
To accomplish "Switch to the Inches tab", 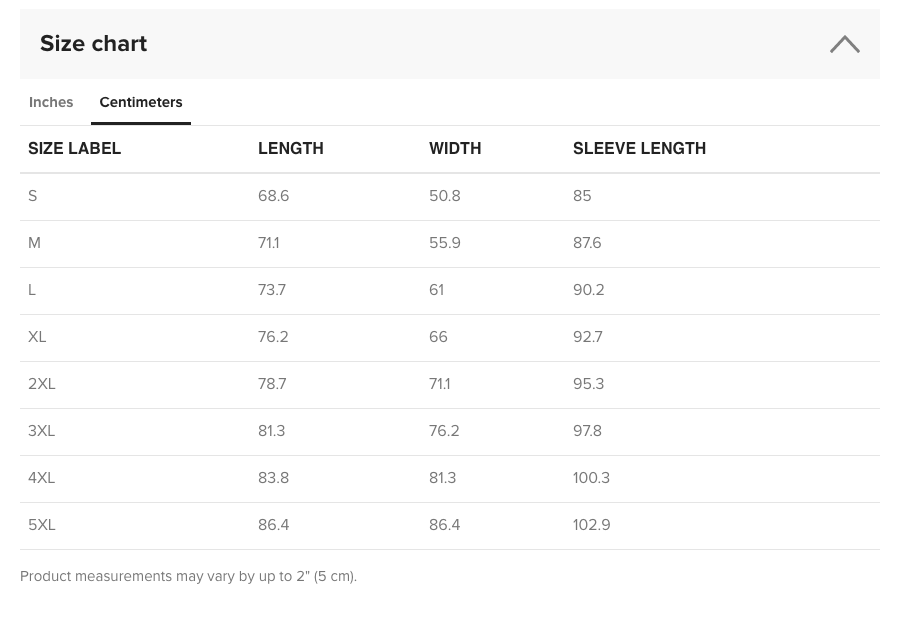I will pyautogui.click(x=51, y=102).
